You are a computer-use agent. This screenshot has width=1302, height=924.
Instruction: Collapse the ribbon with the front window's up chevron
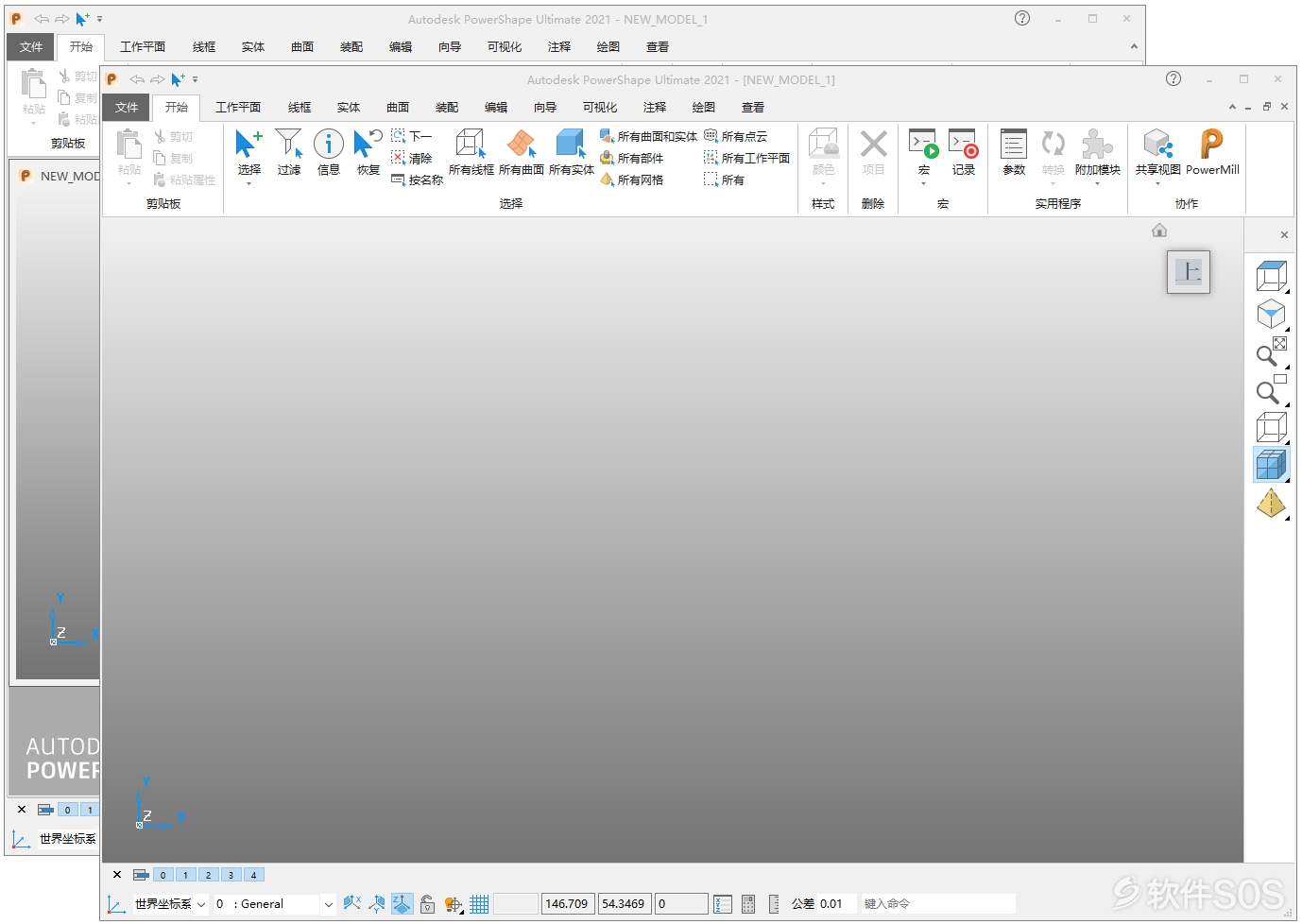[x=1232, y=107]
